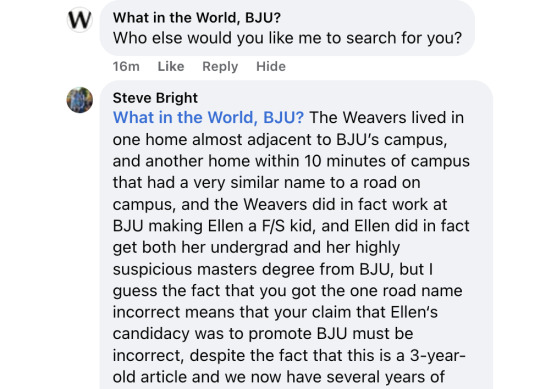Open What in the World, BJU? commenter name
Screen dimensions: 540x389
click(197, 18)
